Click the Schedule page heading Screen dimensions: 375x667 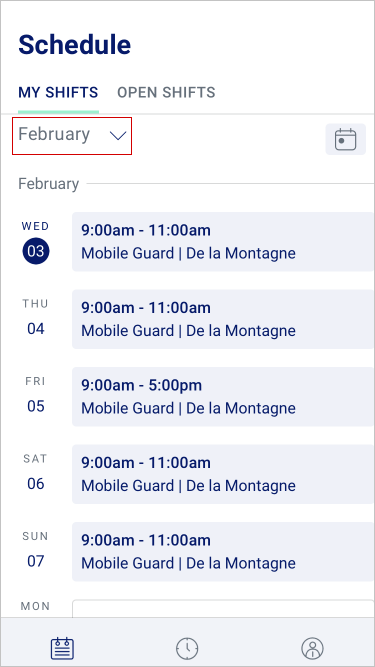pos(74,45)
